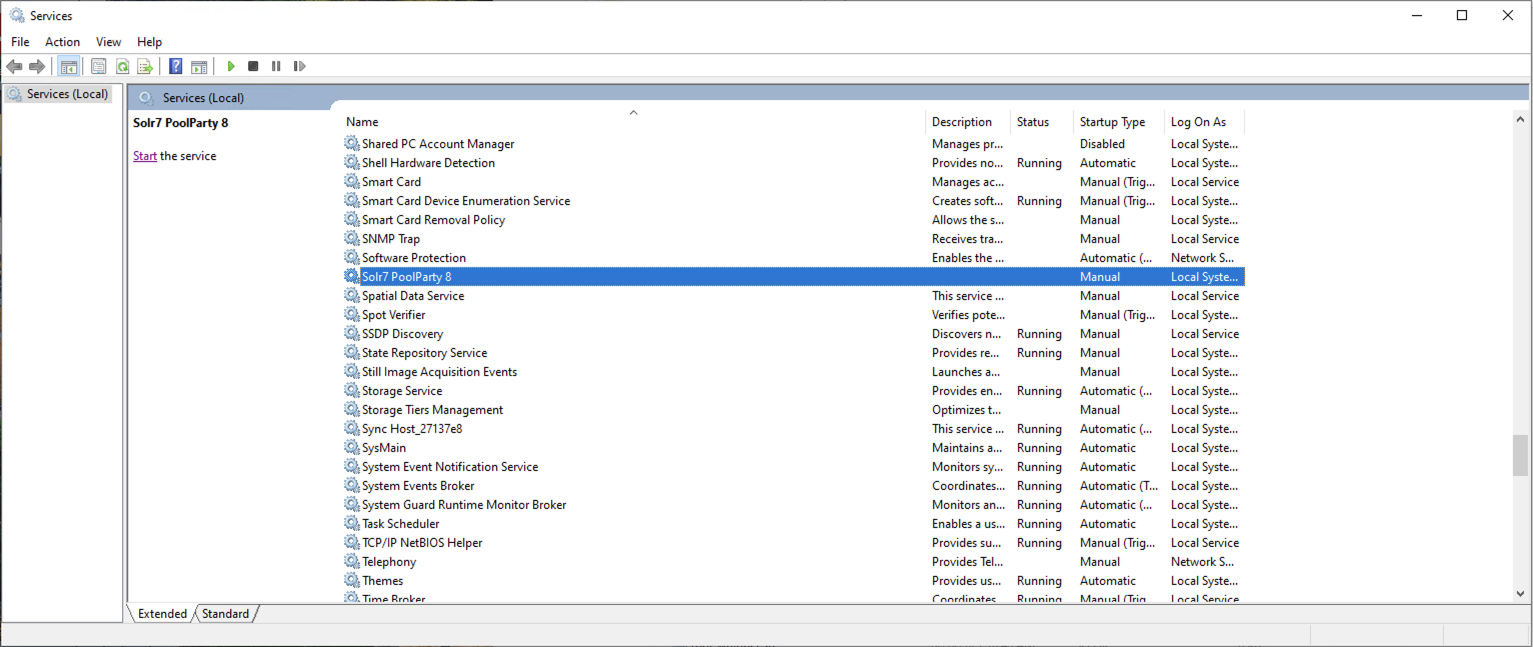Image resolution: width=1533 pixels, height=647 pixels.
Task: Click Disabled startup type of Shared PC Account Manager
Action: pyautogui.click(x=1102, y=144)
